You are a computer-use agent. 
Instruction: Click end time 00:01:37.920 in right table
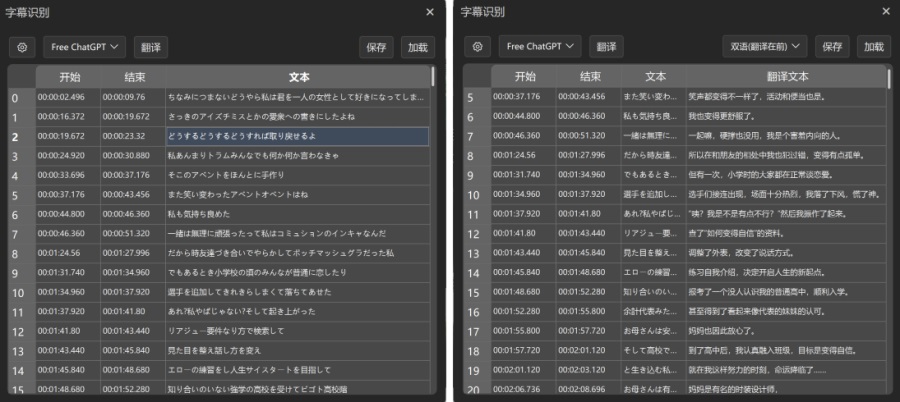589,195
